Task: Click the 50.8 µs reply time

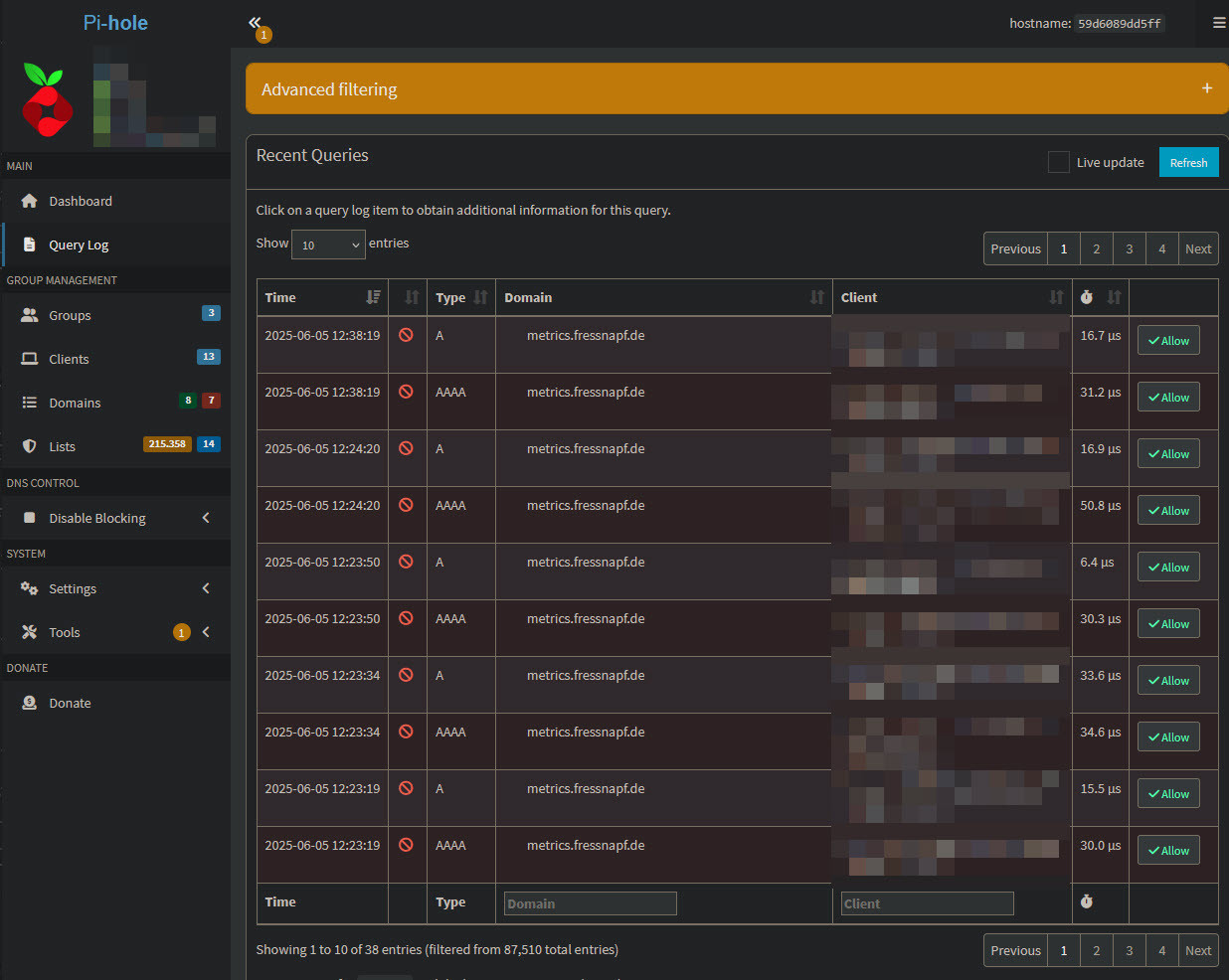Action: point(1101,505)
